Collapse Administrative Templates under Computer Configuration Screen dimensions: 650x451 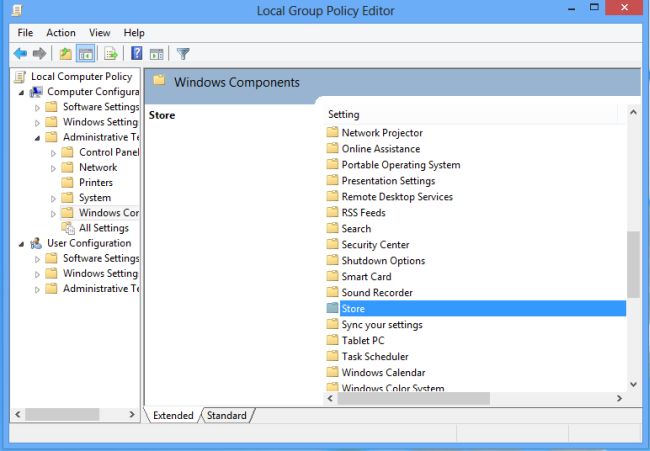point(37,138)
